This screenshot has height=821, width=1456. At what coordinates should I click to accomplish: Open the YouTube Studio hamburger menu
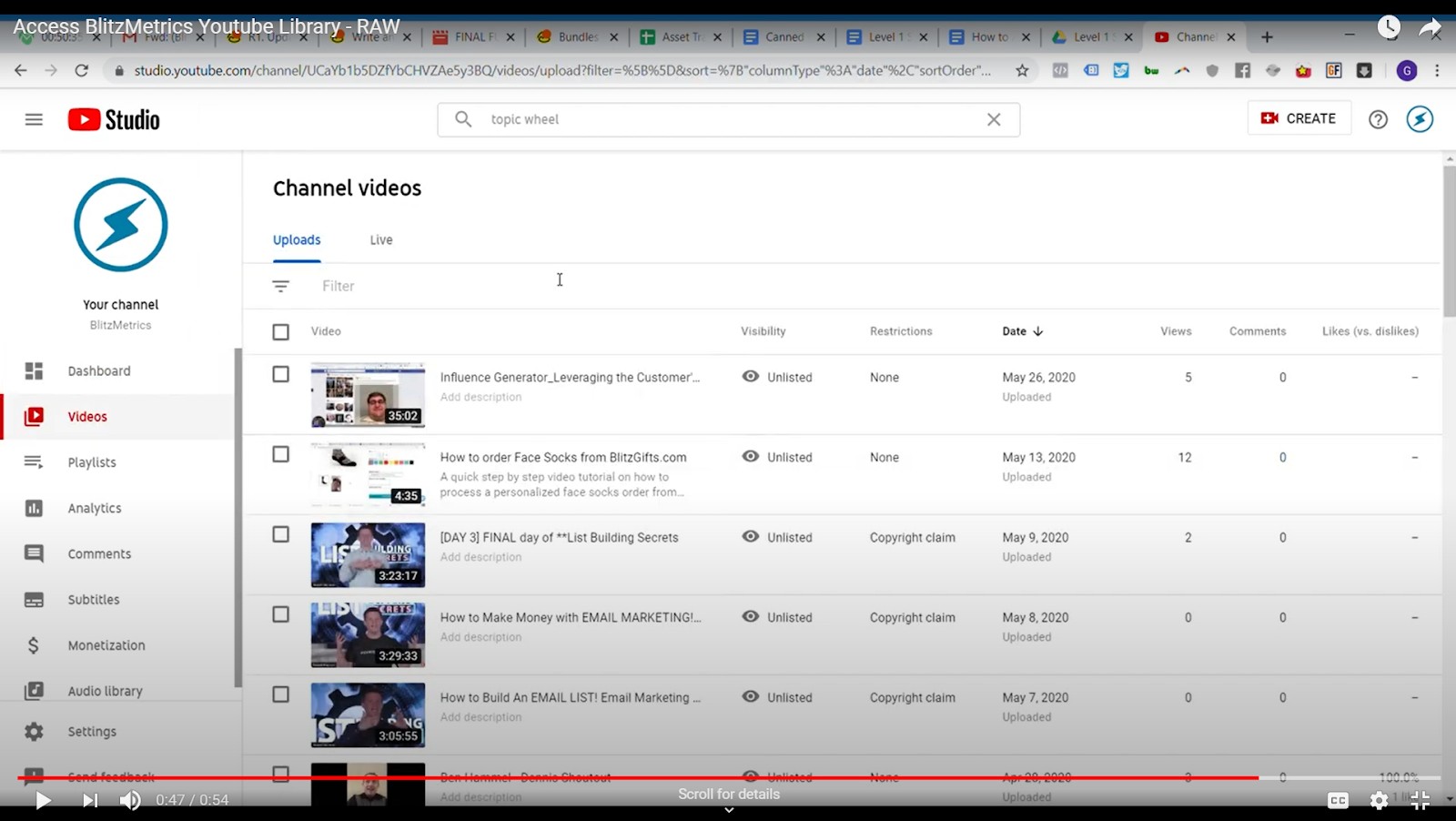click(34, 119)
